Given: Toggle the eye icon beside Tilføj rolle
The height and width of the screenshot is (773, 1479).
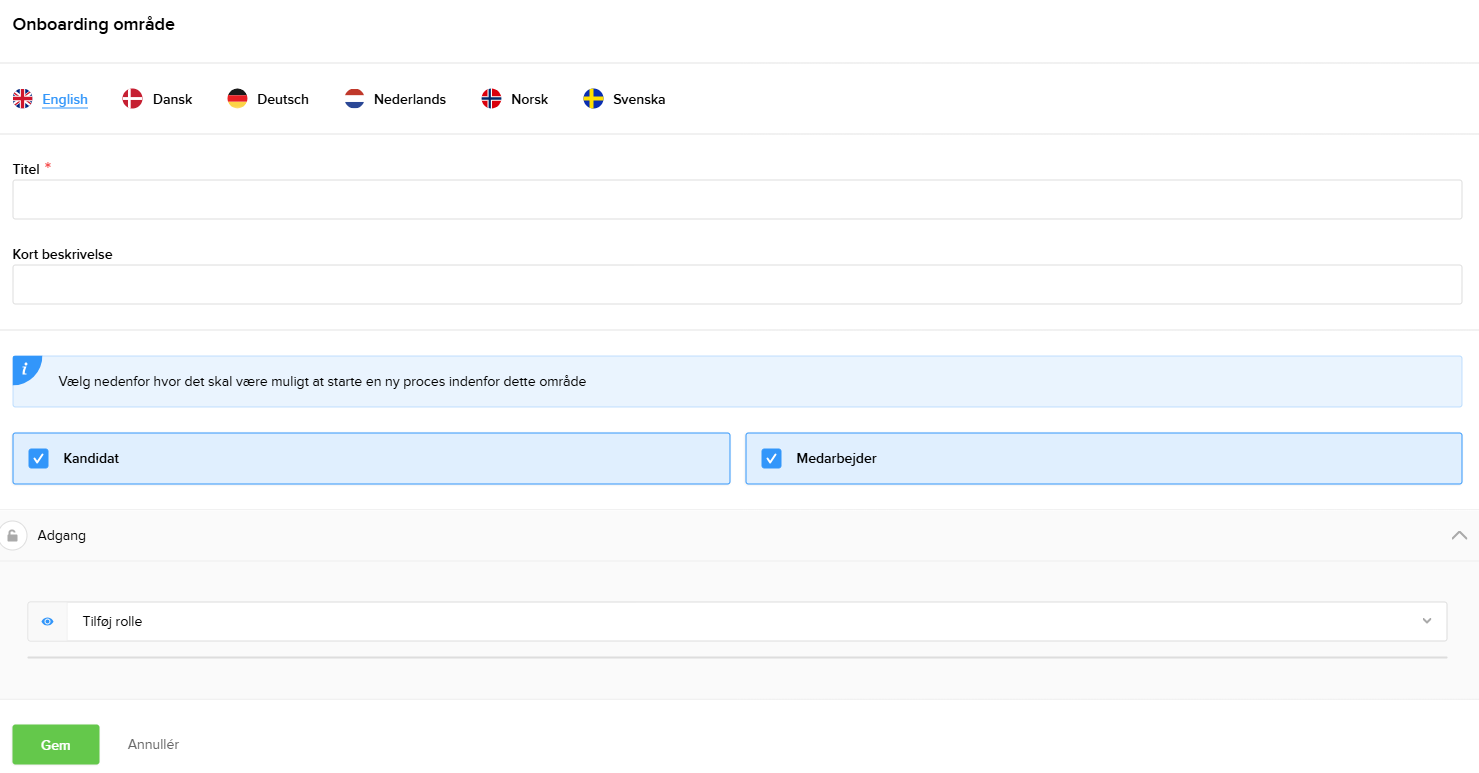Looking at the screenshot, I should pyautogui.click(x=47, y=621).
